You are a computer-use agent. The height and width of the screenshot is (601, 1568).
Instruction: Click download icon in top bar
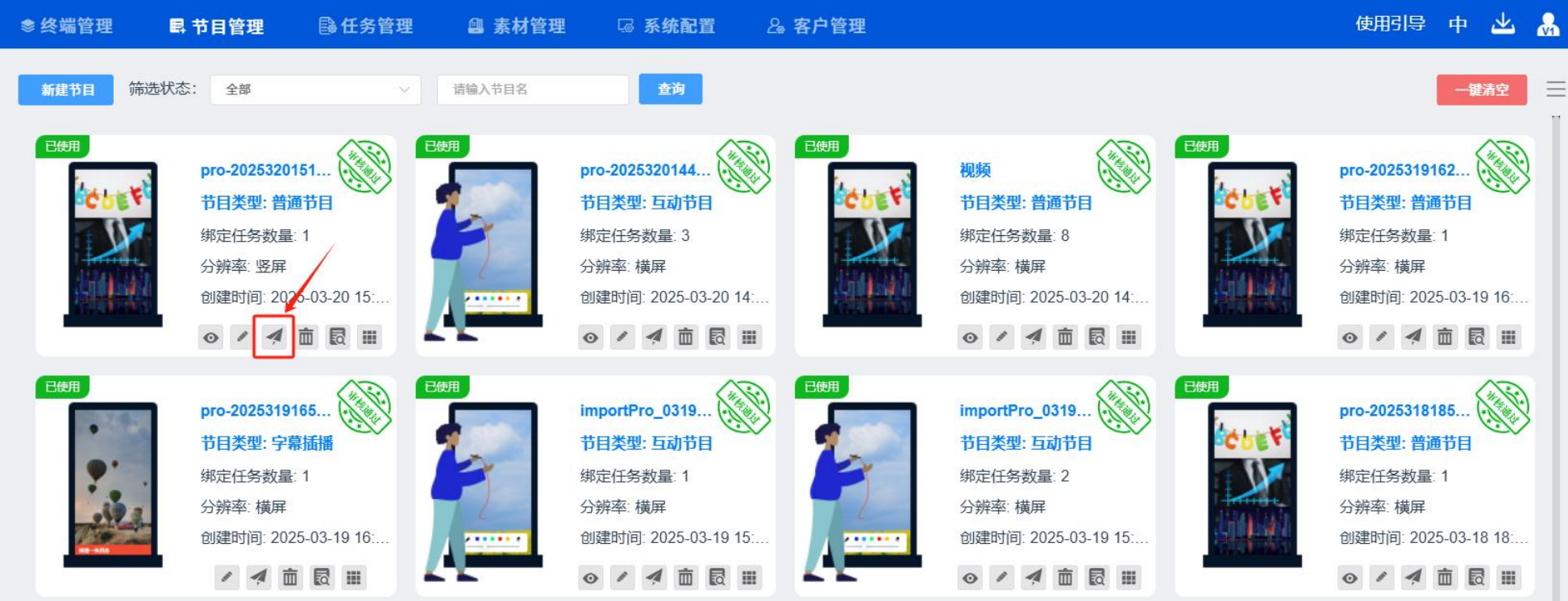pos(1503,24)
